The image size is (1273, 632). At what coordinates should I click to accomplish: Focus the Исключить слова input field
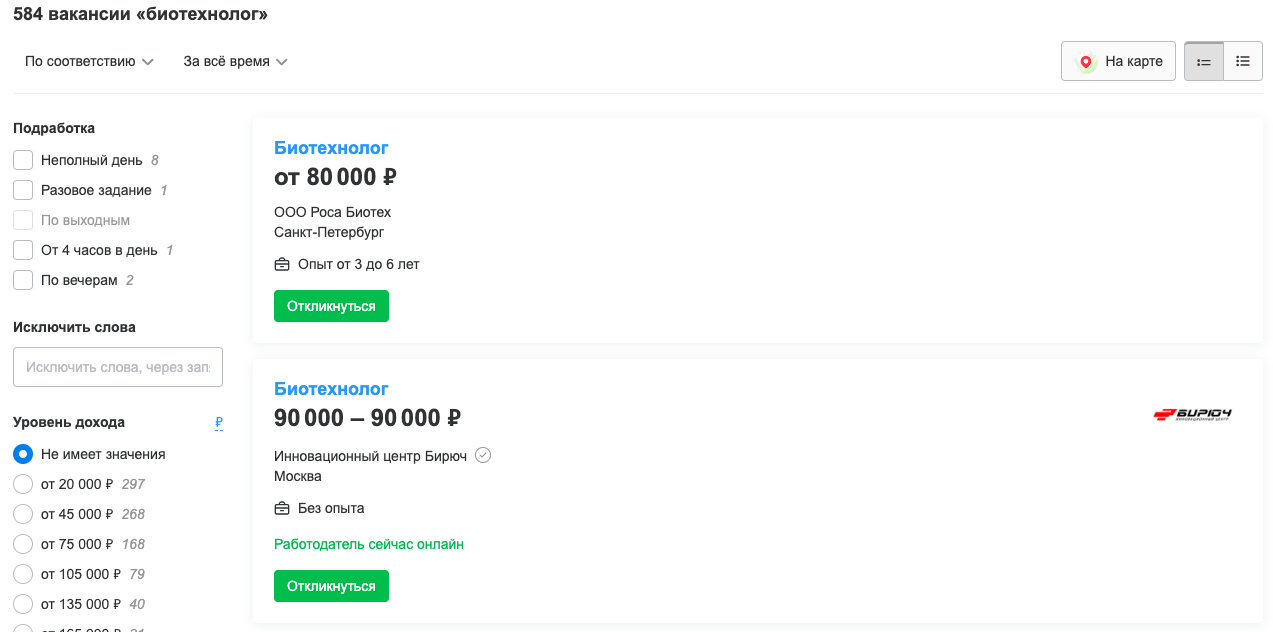click(x=118, y=367)
